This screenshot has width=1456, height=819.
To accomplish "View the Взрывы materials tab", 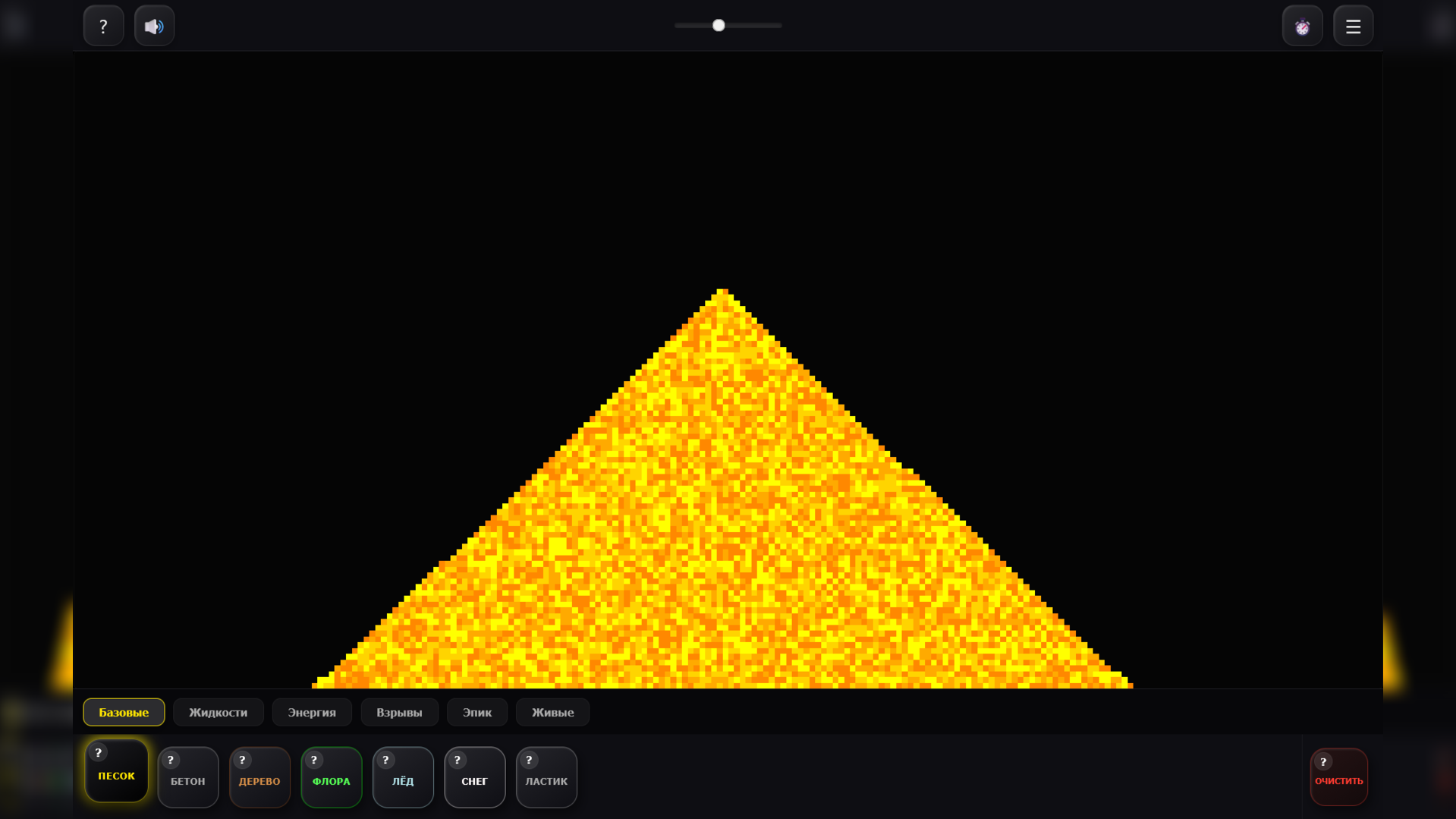I will click(x=399, y=712).
